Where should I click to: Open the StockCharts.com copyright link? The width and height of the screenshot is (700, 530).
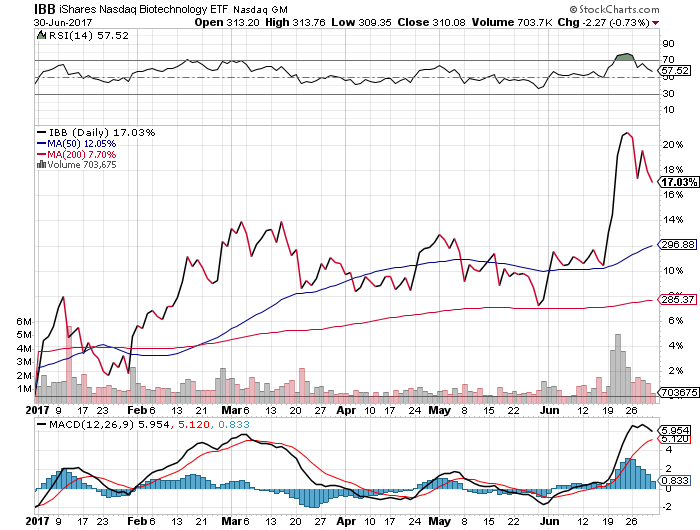click(x=615, y=9)
